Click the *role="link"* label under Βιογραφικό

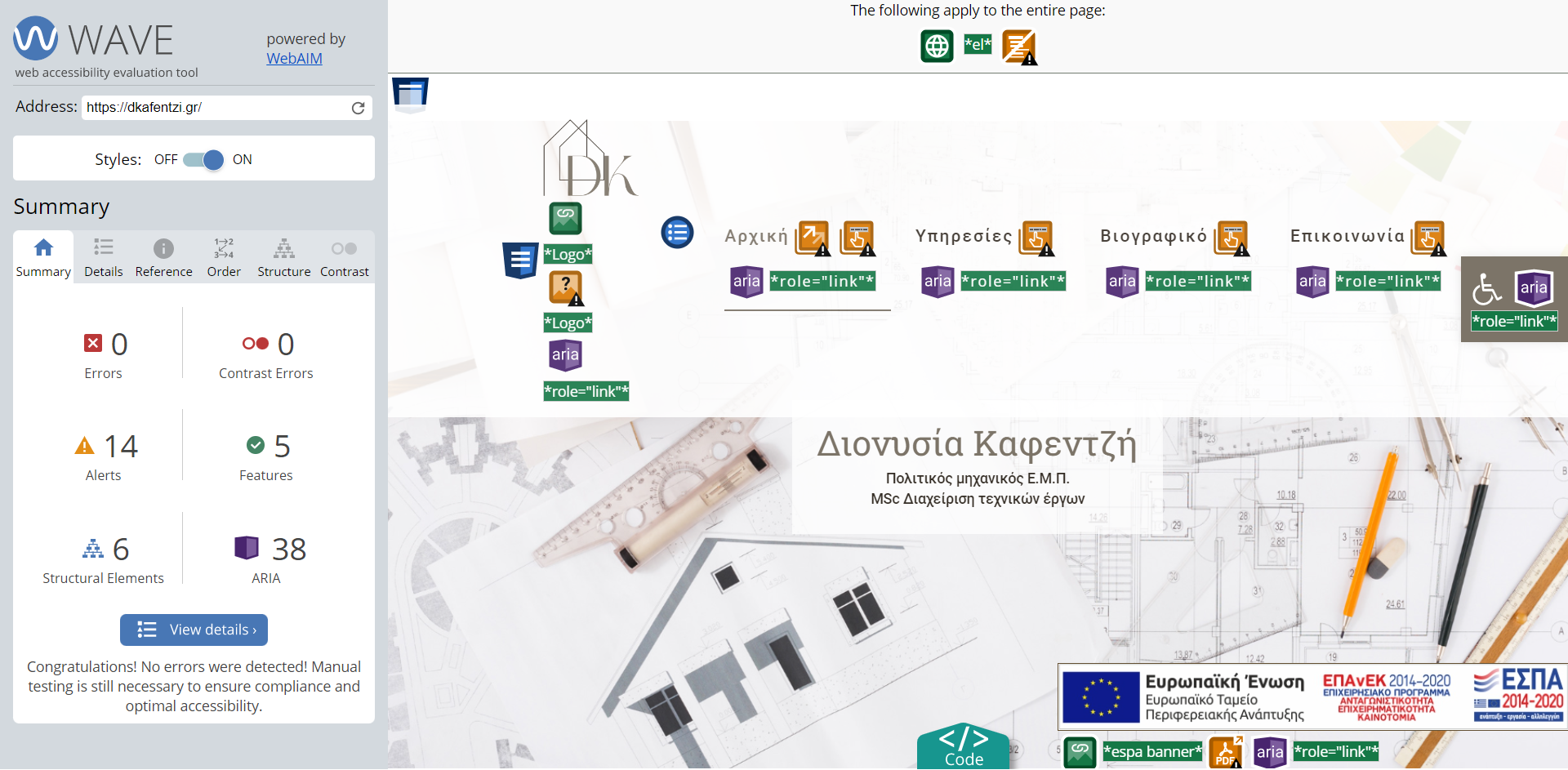pyautogui.click(x=1198, y=282)
